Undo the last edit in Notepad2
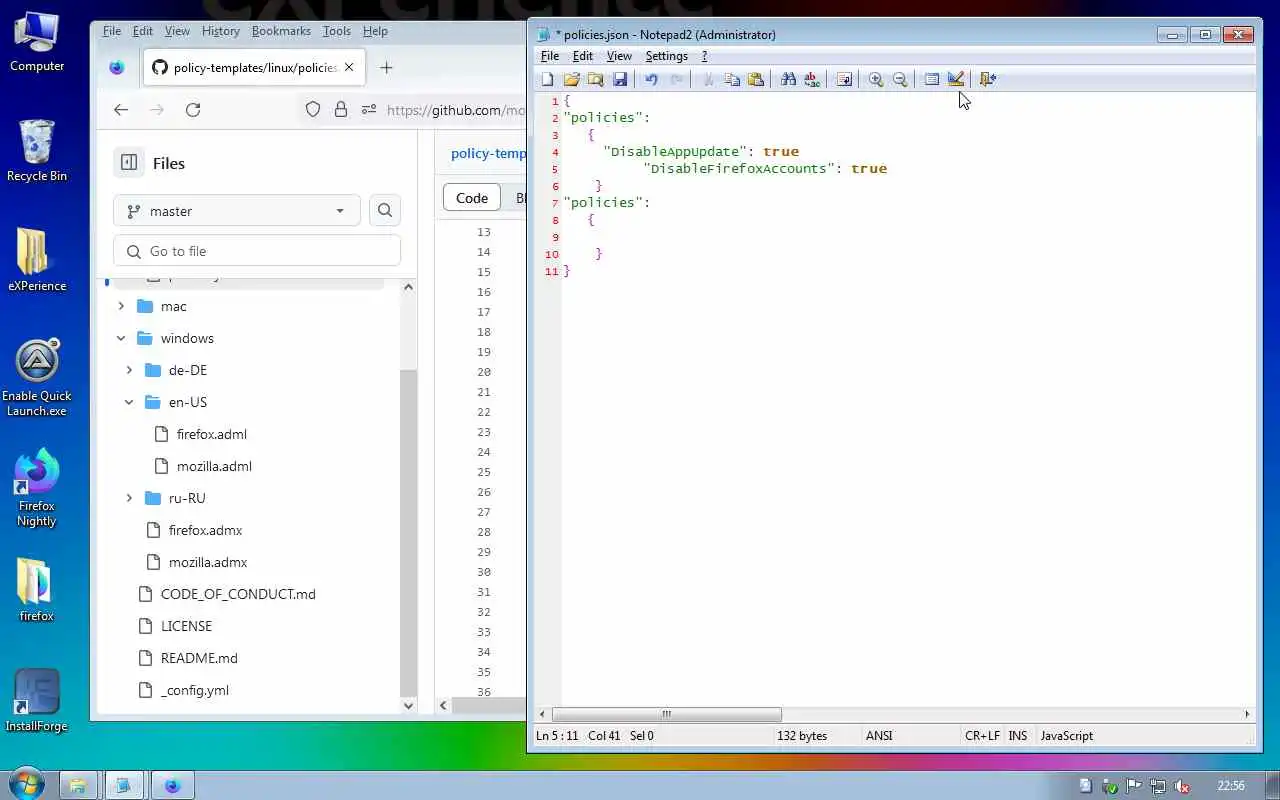 [651, 79]
